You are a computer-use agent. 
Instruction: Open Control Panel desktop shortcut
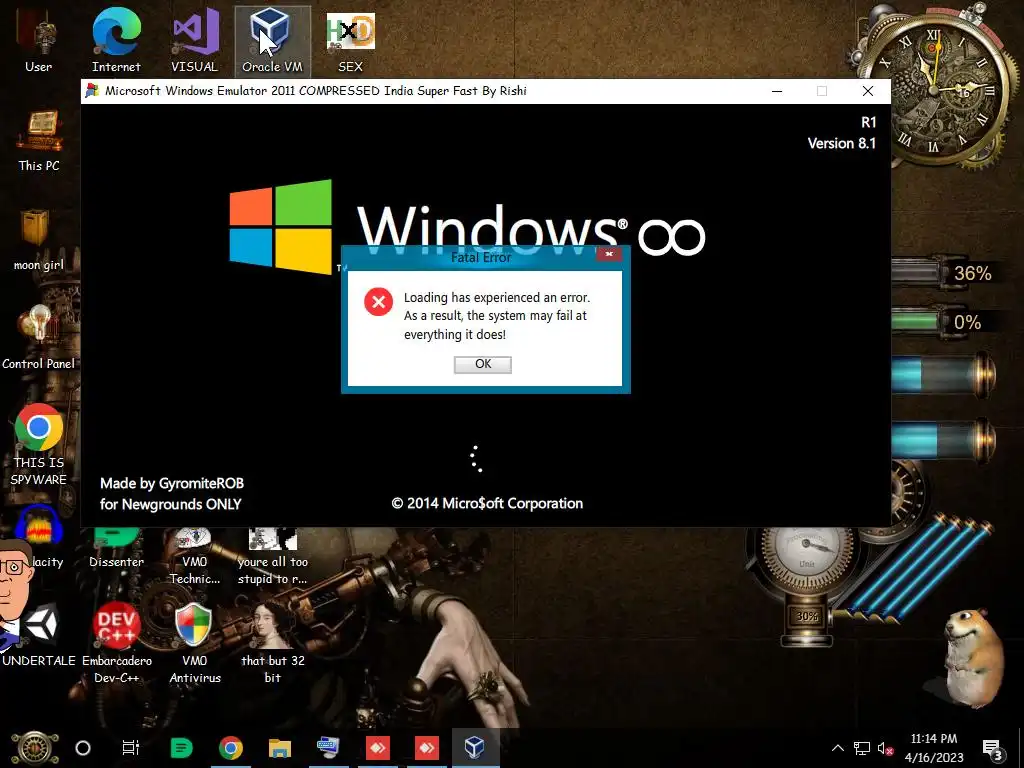tap(39, 337)
